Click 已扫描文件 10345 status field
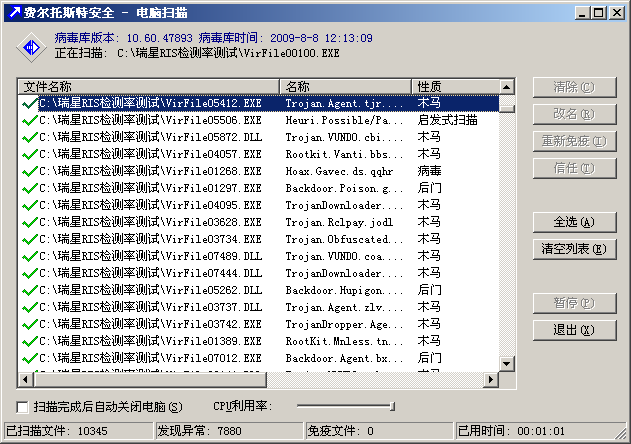This screenshot has height=444, width=631. coord(79,431)
